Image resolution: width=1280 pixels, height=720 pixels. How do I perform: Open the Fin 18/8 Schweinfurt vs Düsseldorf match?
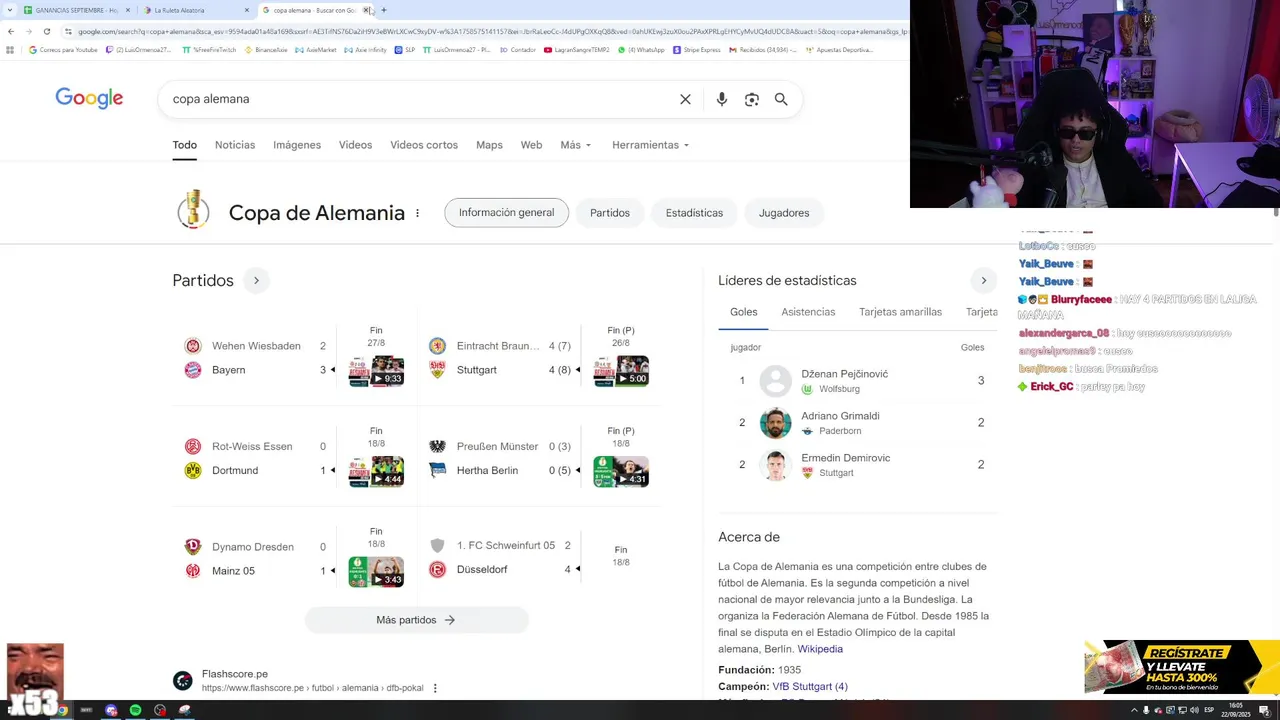(x=621, y=556)
